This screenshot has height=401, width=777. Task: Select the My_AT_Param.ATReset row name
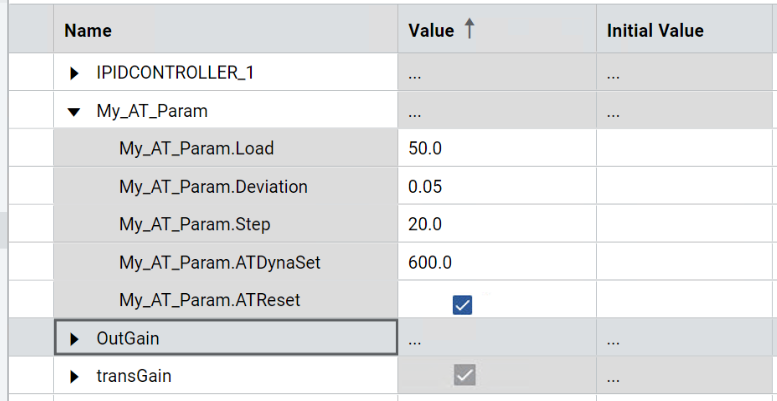pyautogui.click(x=209, y=300)
